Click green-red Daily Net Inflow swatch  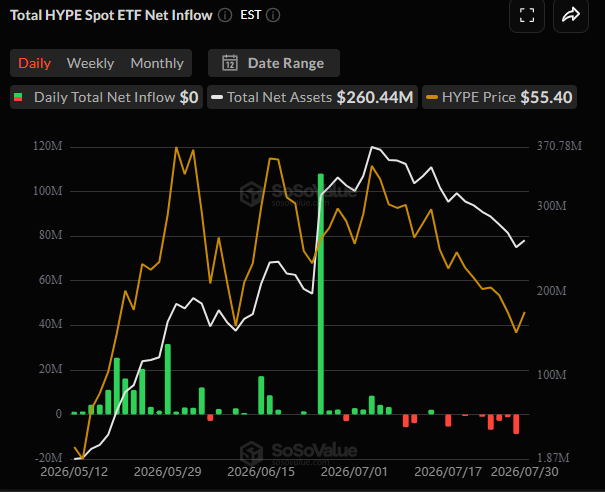pos(18,97)
